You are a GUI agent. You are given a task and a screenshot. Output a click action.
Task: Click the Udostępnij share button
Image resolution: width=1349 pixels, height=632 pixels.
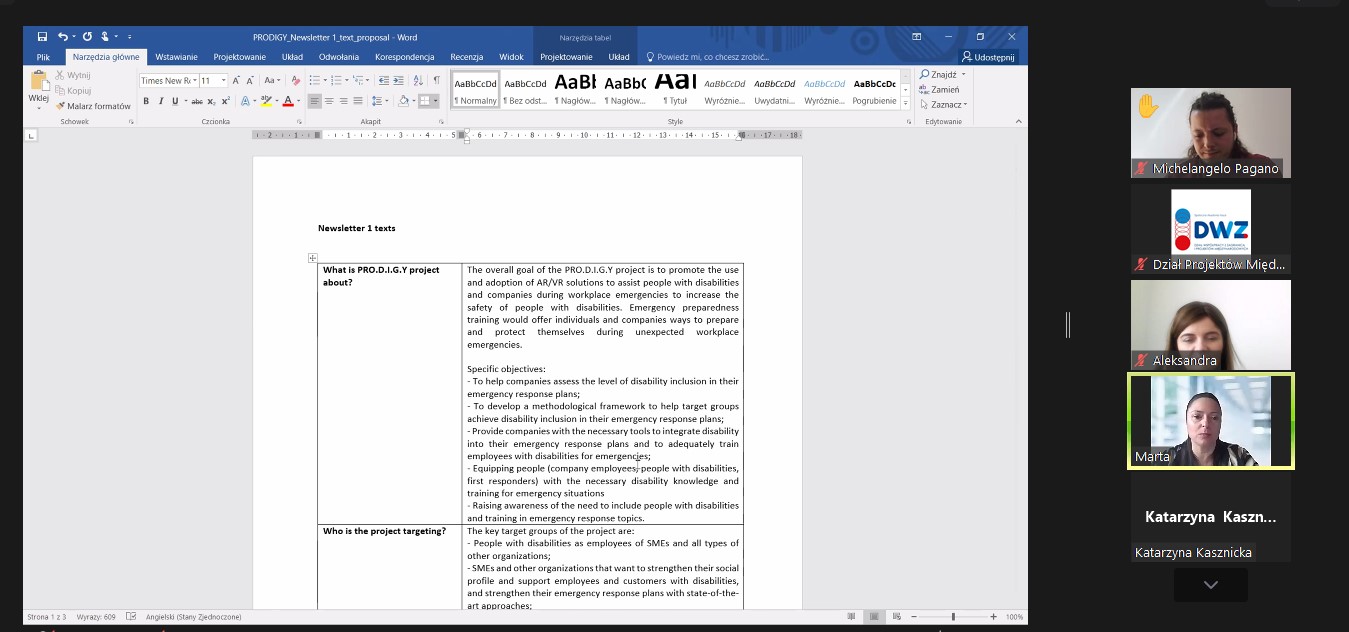(987, 57)
